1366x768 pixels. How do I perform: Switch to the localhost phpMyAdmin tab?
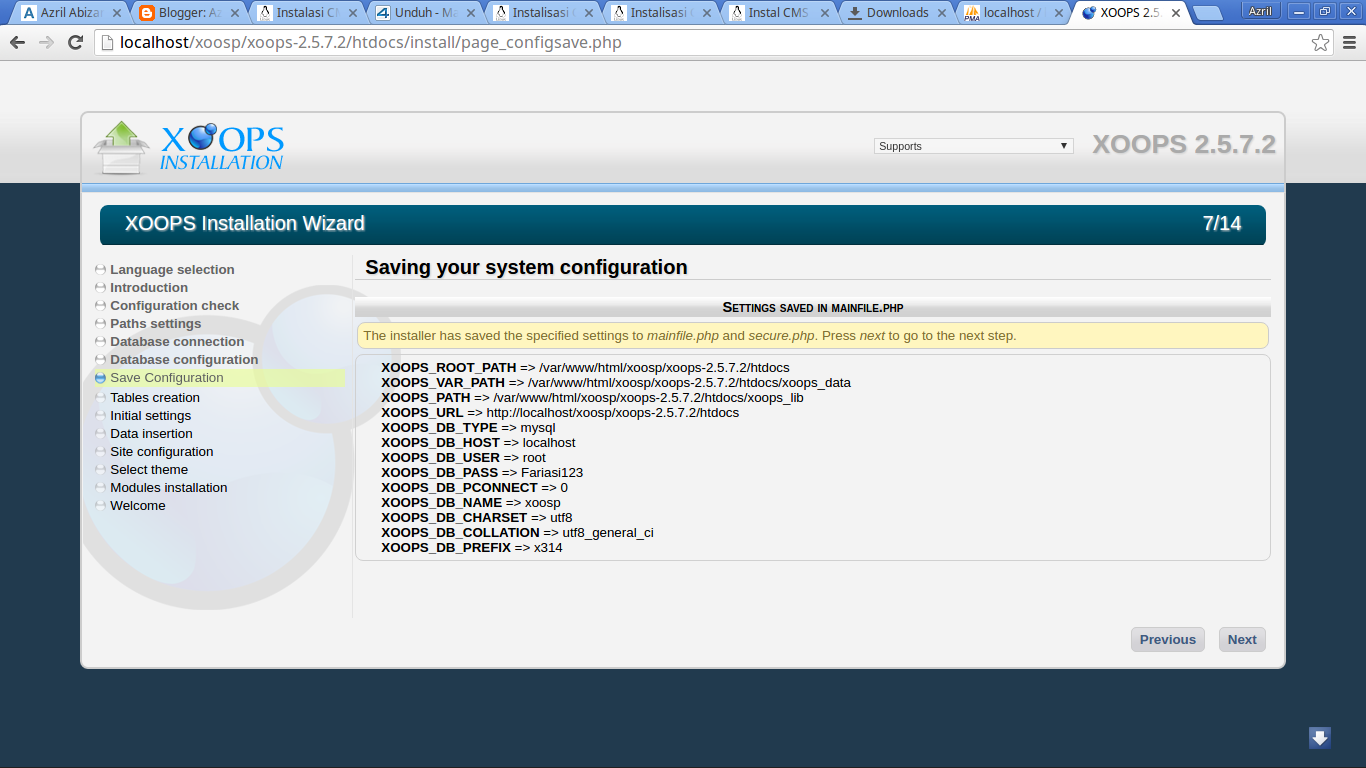[x=1012, y=13]
